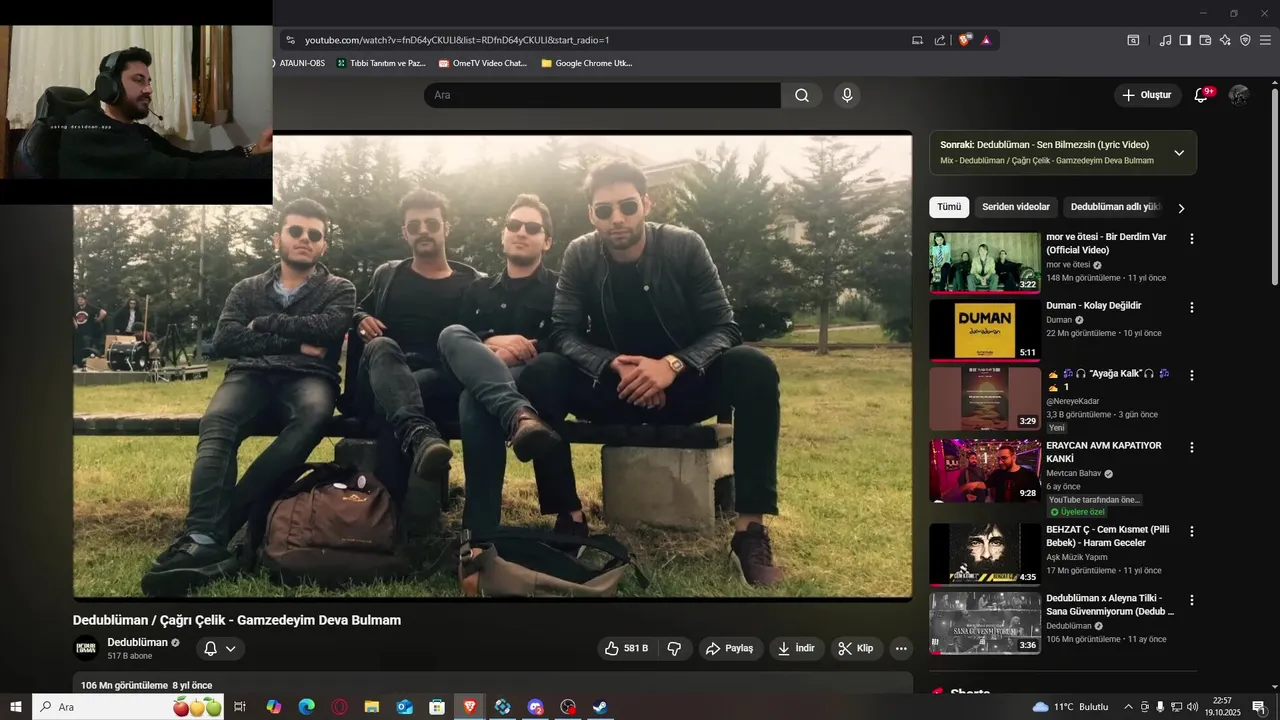Image resolution: width=1280 pixels, height=720 pixels.
Task: Open Task View on the taskbar
Action: pyautogui.click(x=240, y=707)
